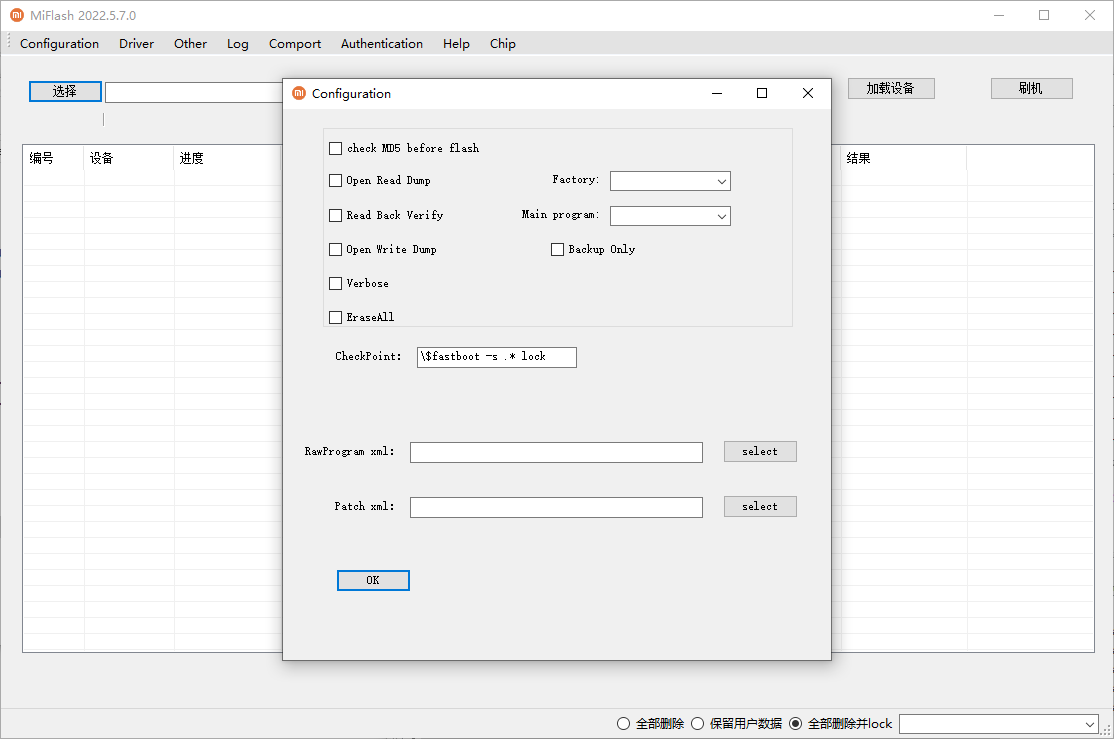Toggle the Open Read Dump checkbox

coord(336,181)
